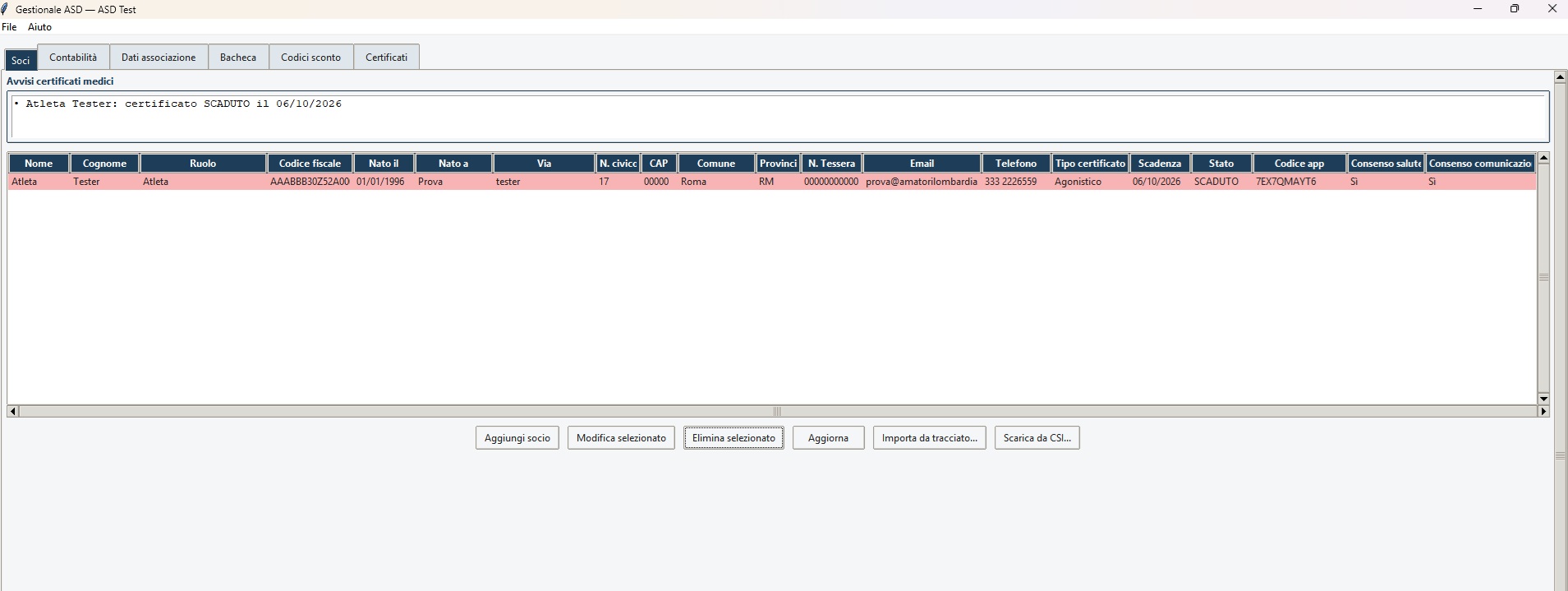
Task: Select the email cell prova@amatorilombardia
Action: coord(922,182)
